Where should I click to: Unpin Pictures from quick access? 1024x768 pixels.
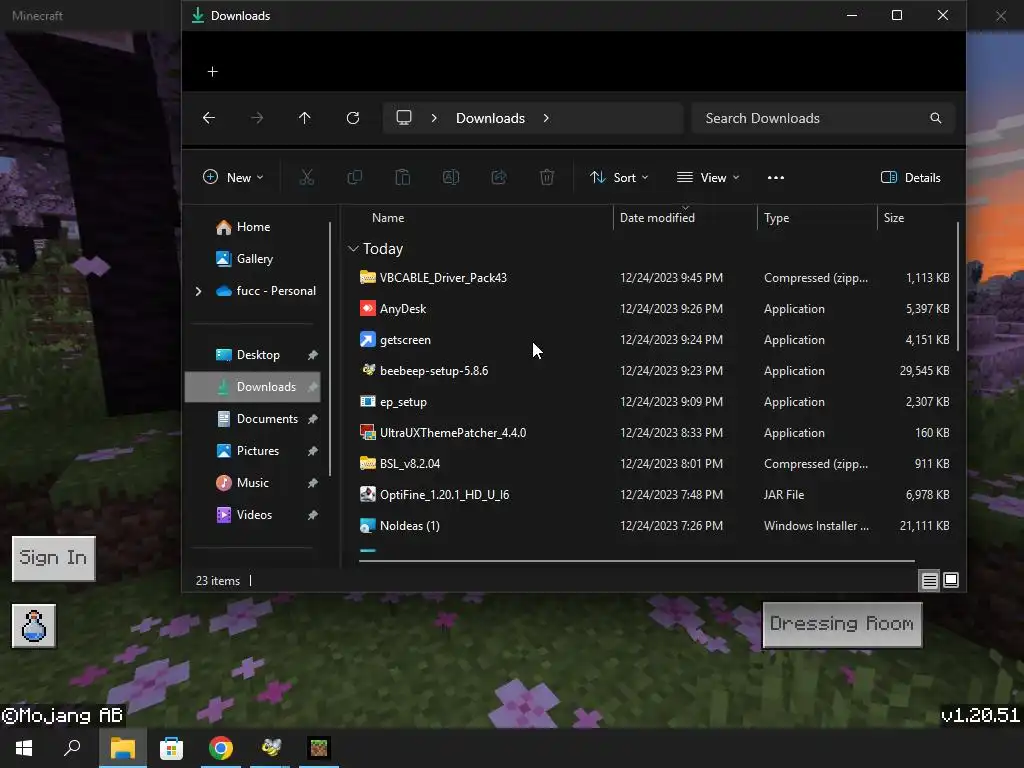tap(313, 451)
